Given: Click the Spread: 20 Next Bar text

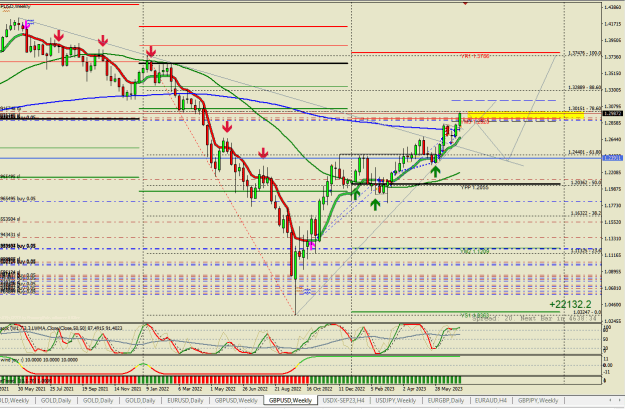Looking at the screenshot, I should click(537, 318).
